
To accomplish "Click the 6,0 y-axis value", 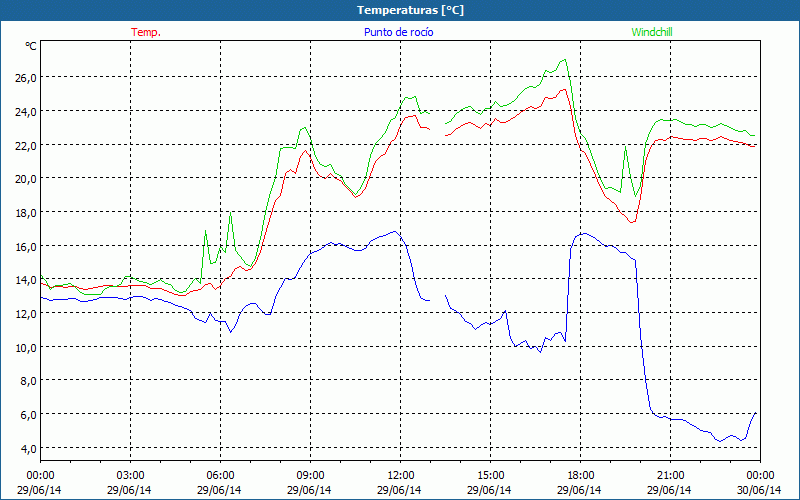I will coord(28,415).
